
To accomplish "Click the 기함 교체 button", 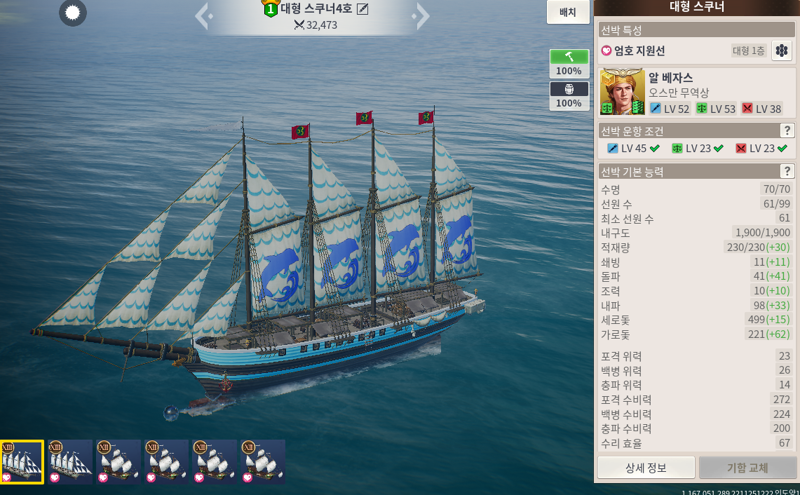I will pos(747,467).
